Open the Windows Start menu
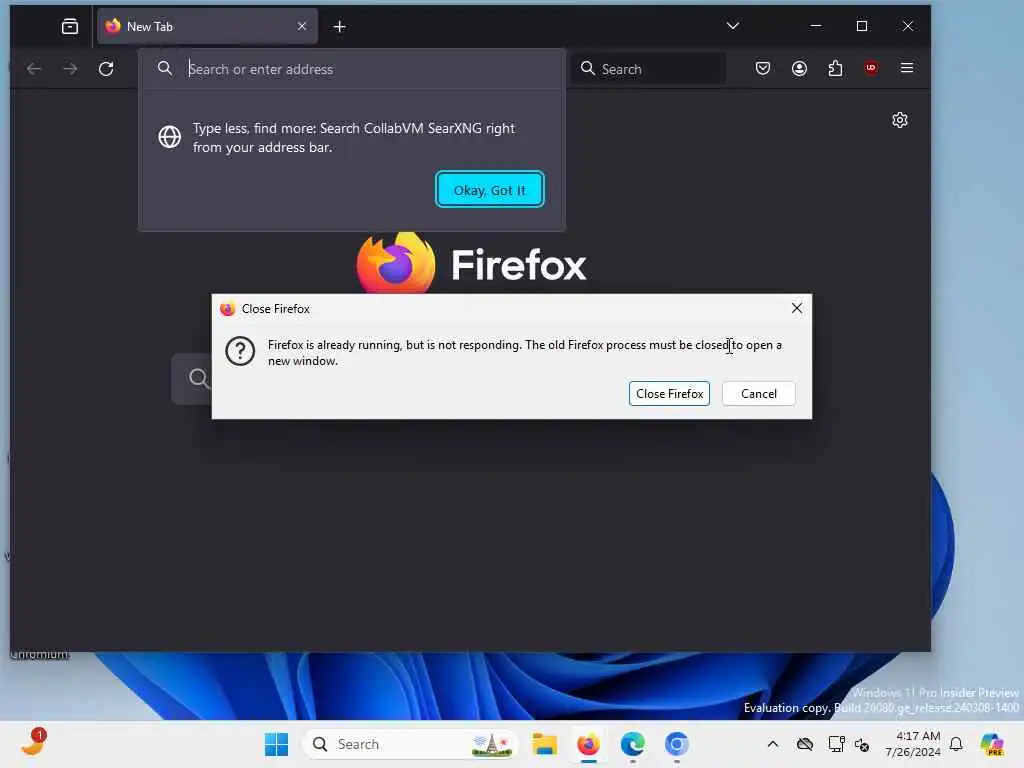The height and width of the screenshot is (768, 1024). [x=276, y=744]
